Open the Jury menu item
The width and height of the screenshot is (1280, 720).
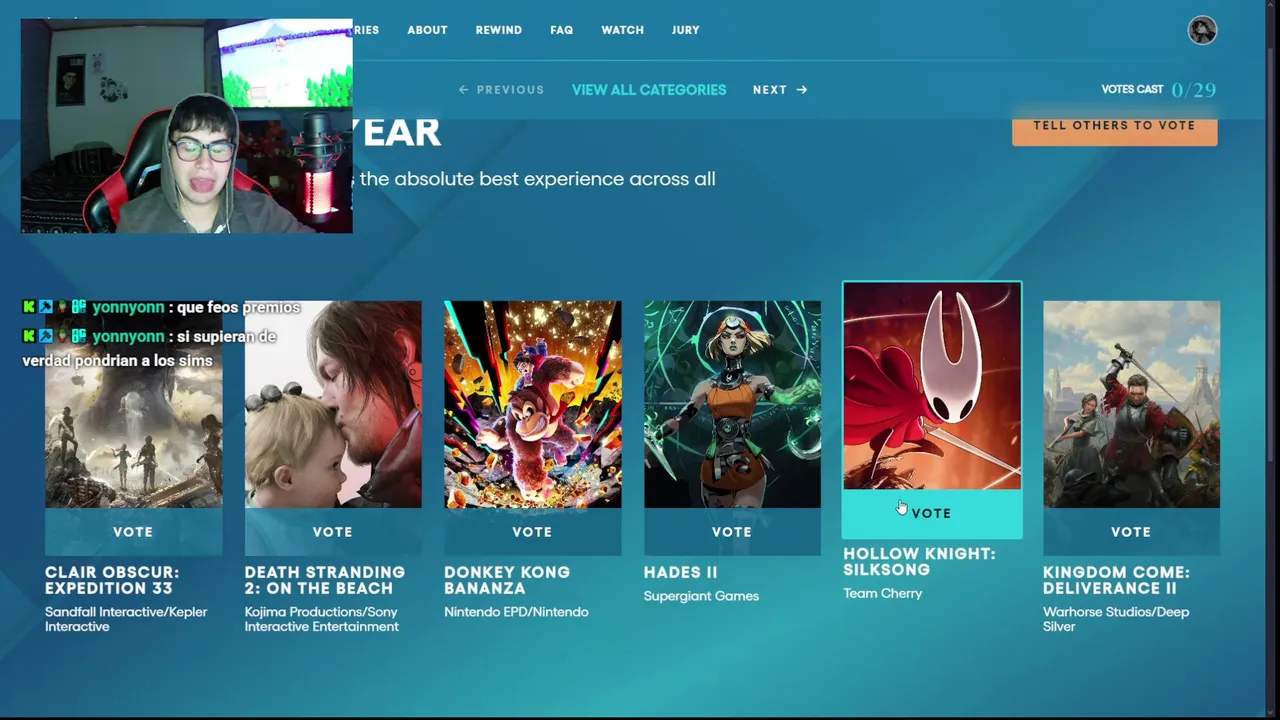(686, 30)
